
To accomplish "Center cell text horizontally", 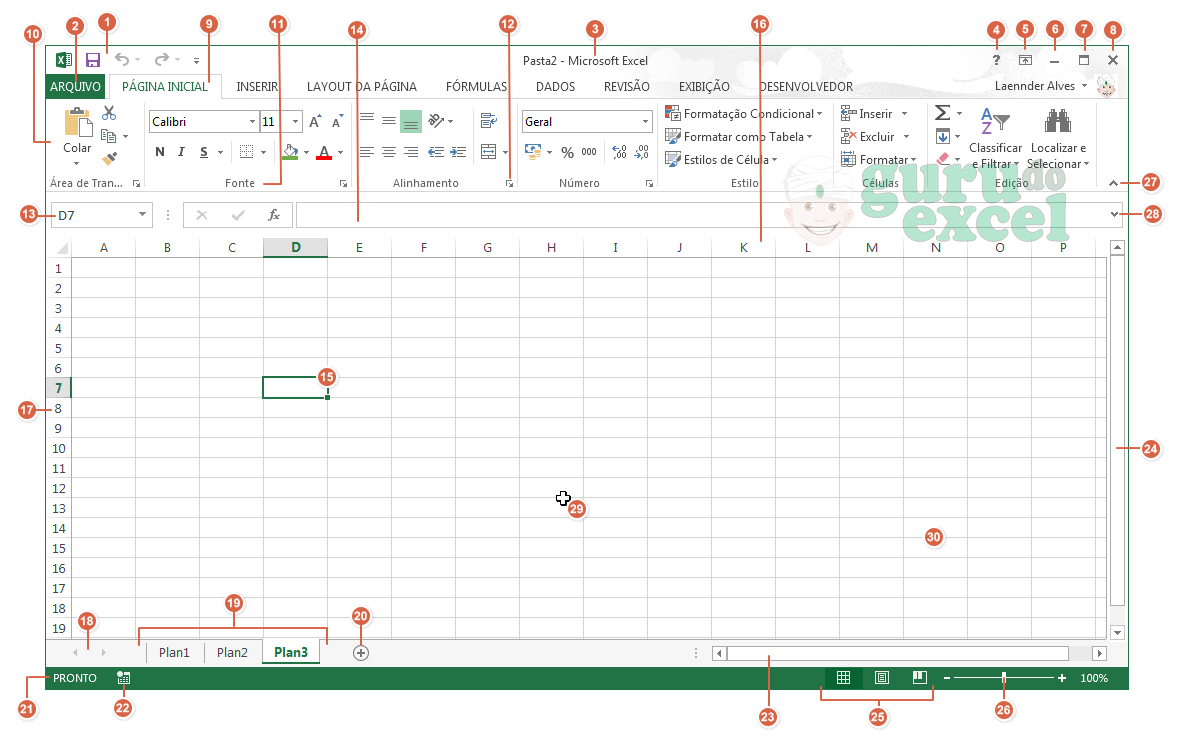I will coord(388,152).
